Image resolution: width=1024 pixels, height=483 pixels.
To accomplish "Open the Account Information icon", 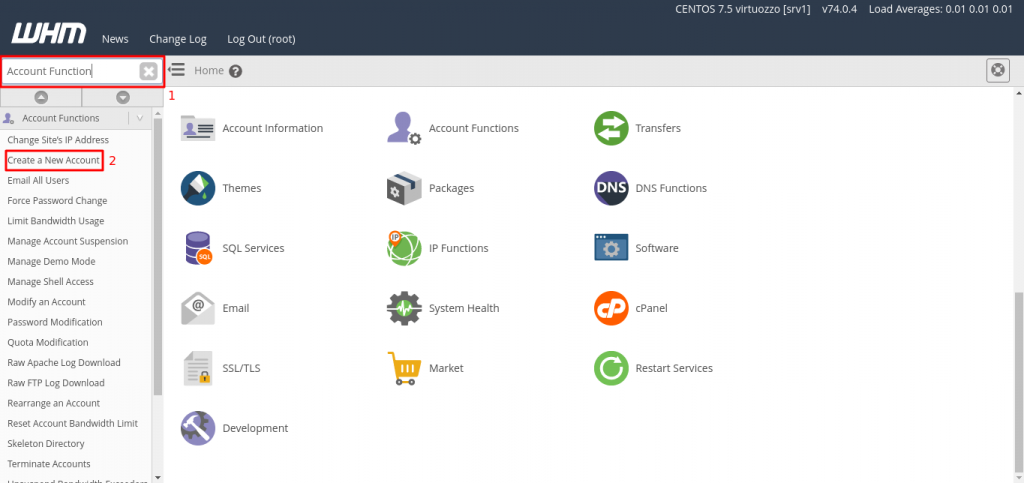I will 198,129.
